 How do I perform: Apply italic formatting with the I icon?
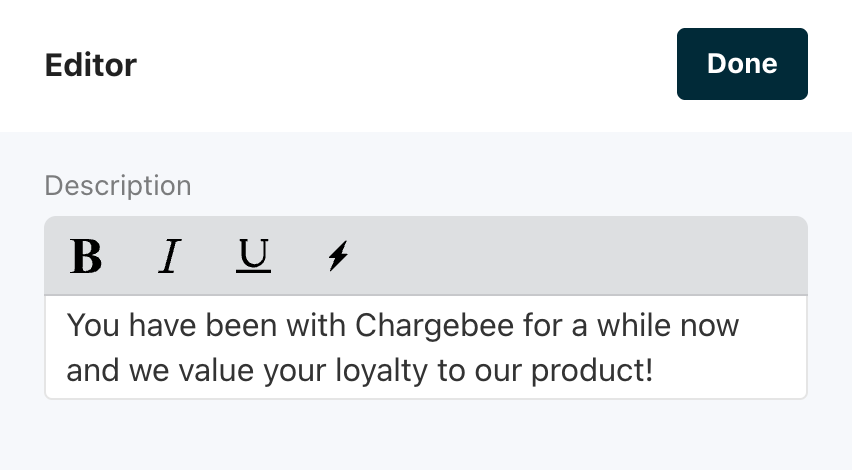tap(170, 257)
